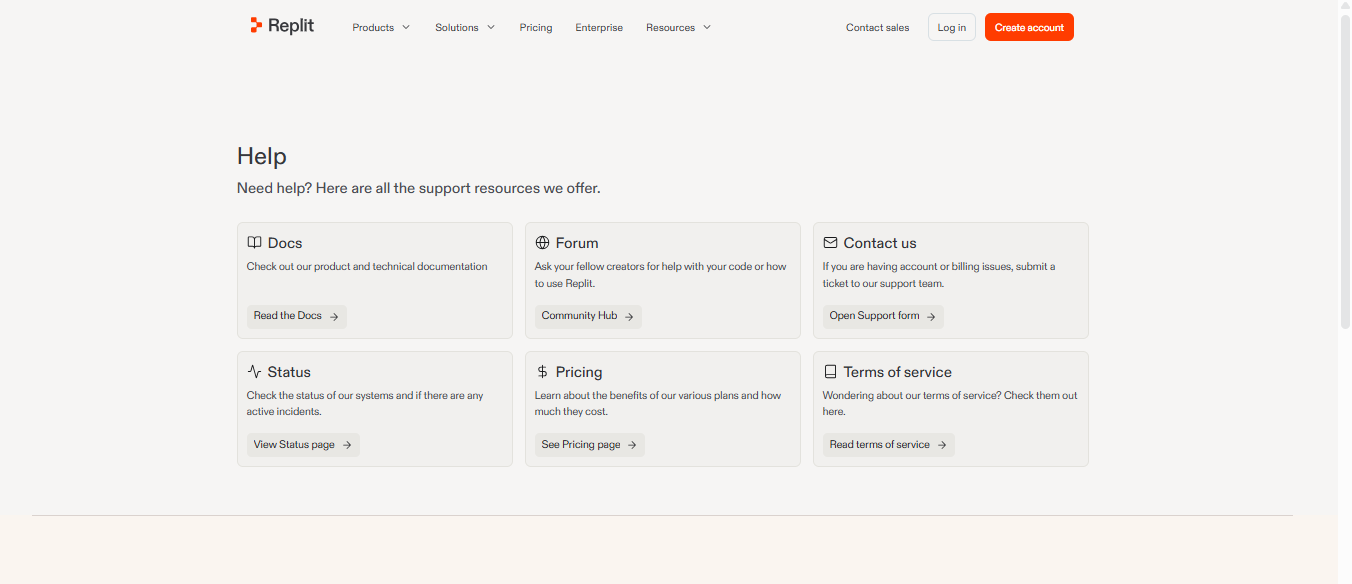Click 'Wondering about our terms of service' text
1352x584 pixels.
(x=950, y=404)
